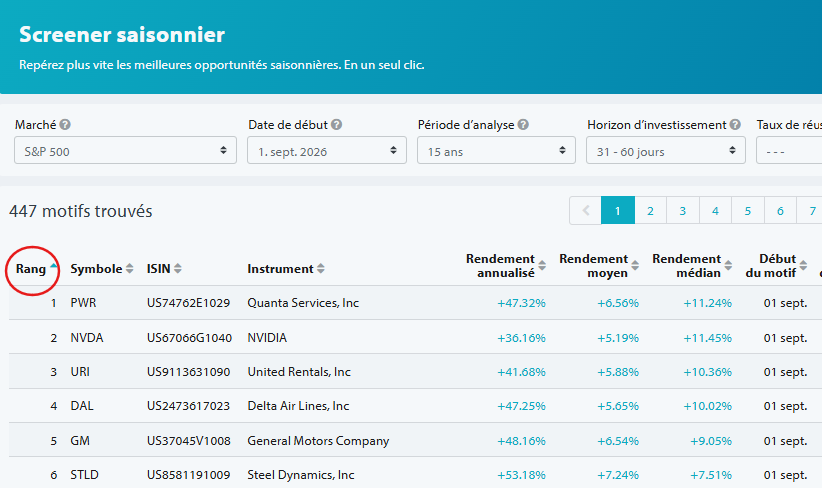Click ISIN US37045V1008
The width and height of the screenshot is (822, 488).
tap(189, 441)
